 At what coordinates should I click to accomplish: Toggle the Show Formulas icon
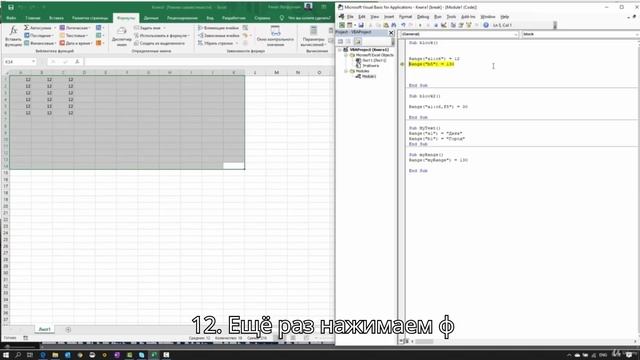pyautogui.click(x=245, y=28)
